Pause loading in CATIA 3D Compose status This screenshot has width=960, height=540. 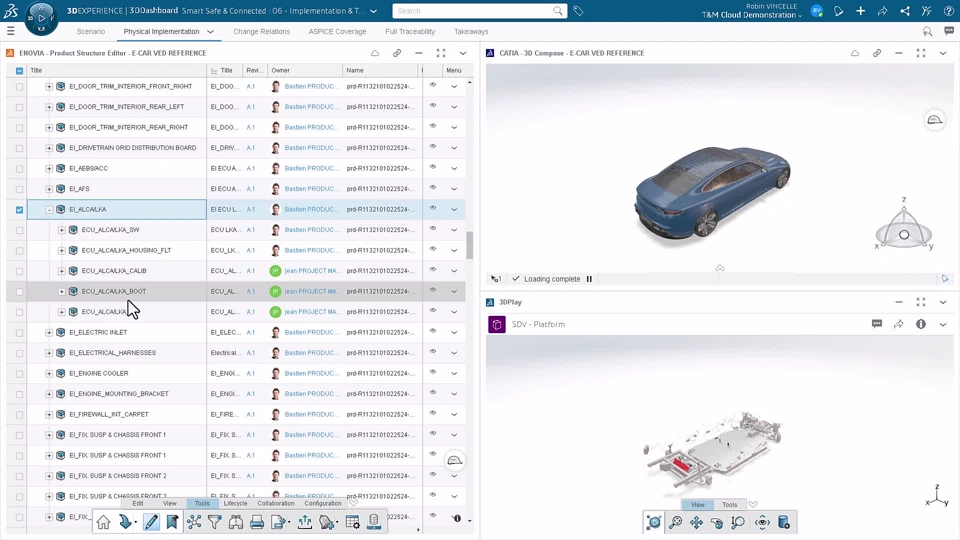[589, 279]
